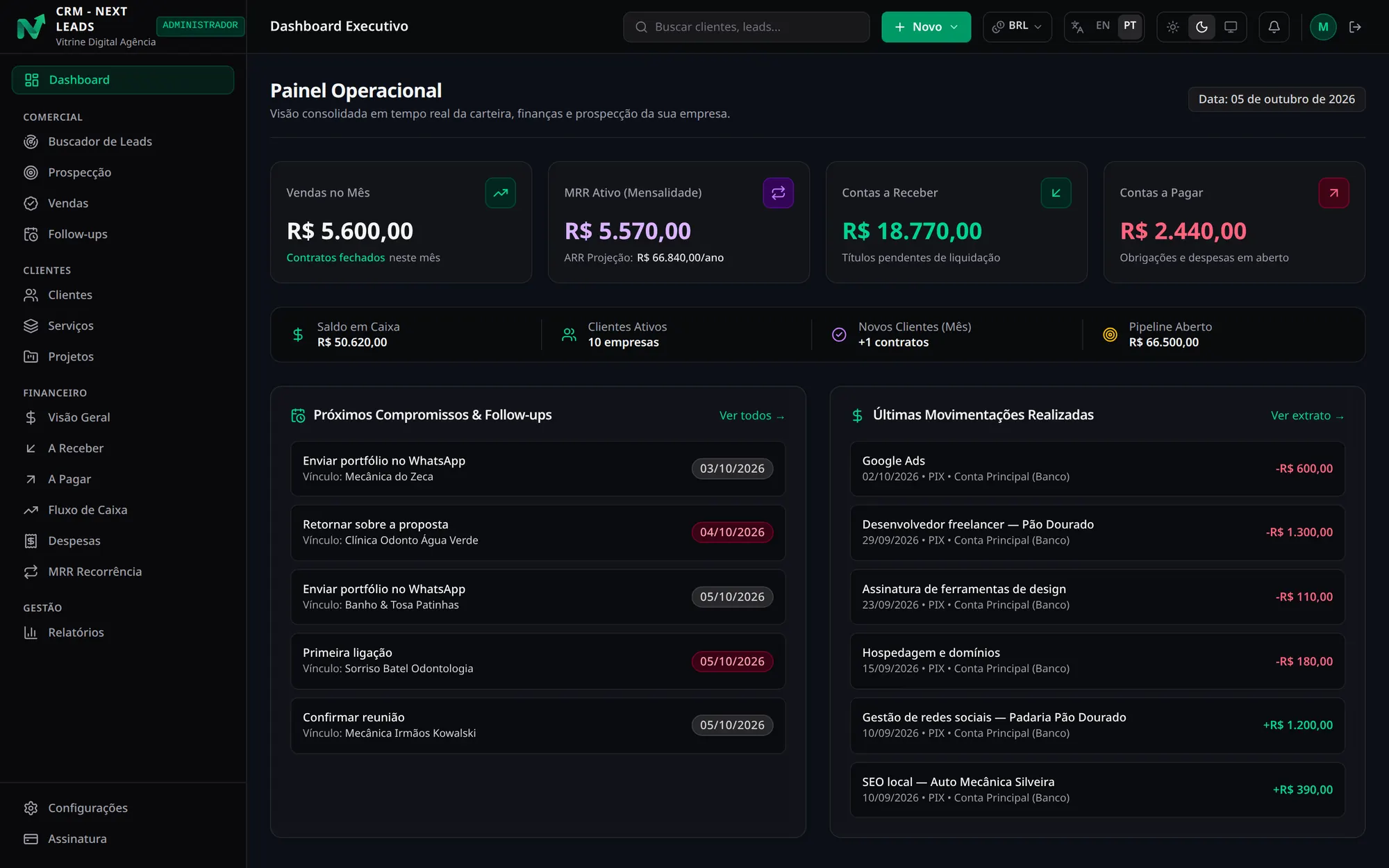Focus the Buscar clientes, leads search field
The height and width of the screenshot is (868, 1389).
click(746, 27)
